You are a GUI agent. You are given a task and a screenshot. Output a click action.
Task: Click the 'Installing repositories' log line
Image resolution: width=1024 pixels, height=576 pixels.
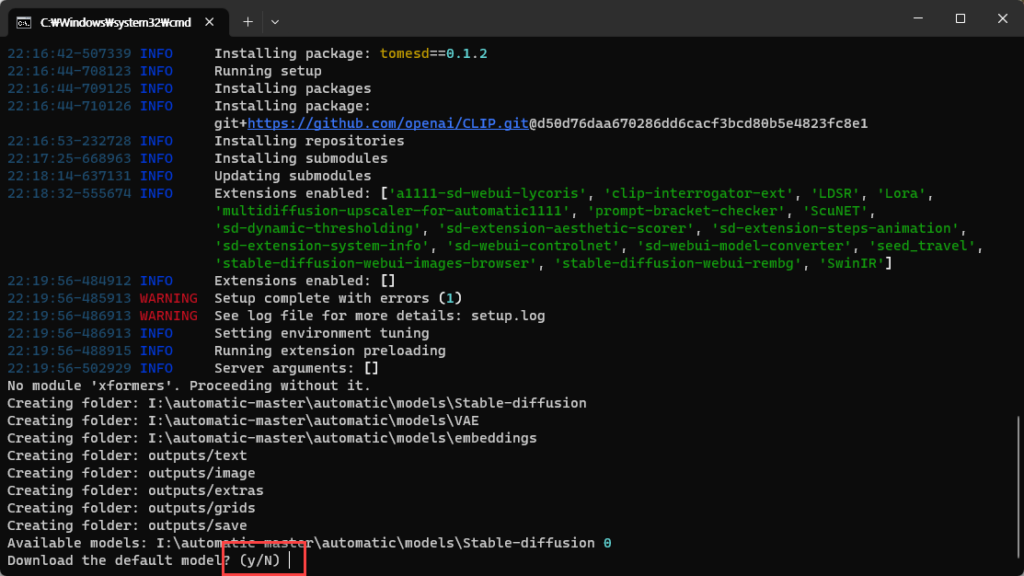point(309,141)
